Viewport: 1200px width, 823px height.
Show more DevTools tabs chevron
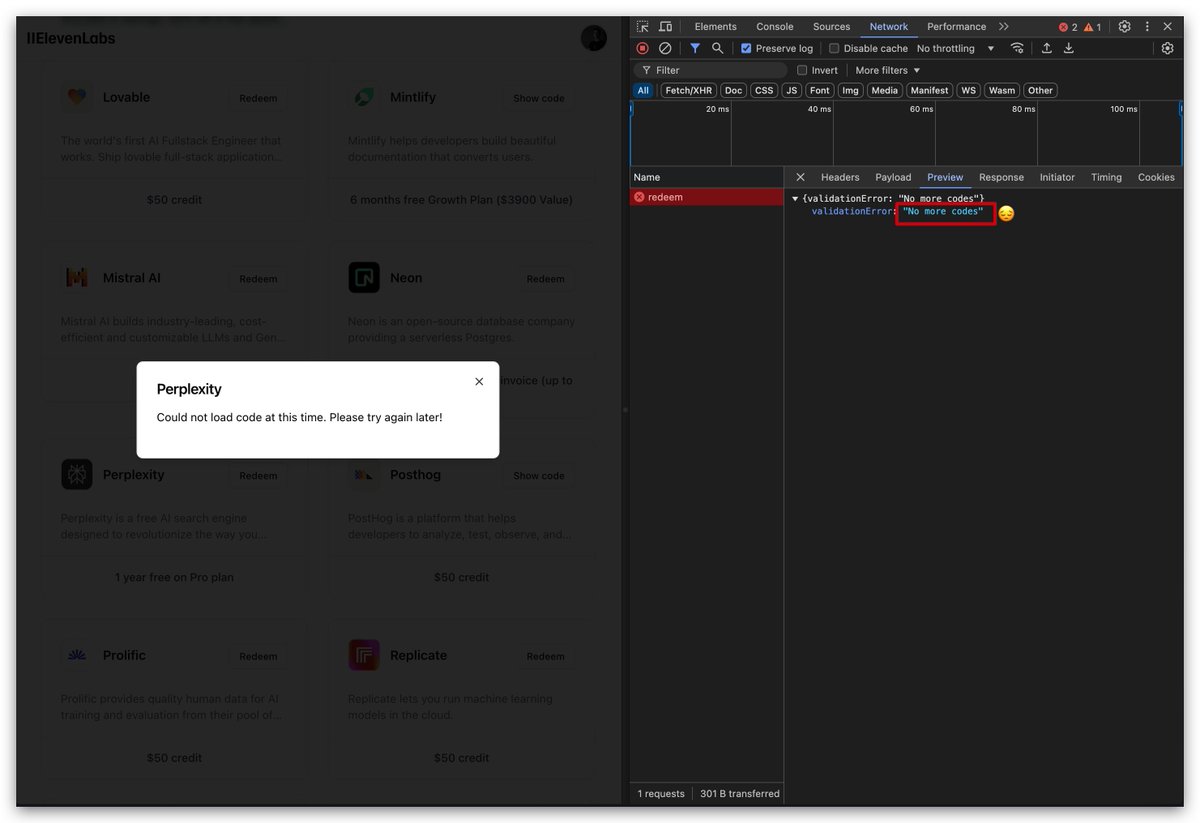(1004, 27)
